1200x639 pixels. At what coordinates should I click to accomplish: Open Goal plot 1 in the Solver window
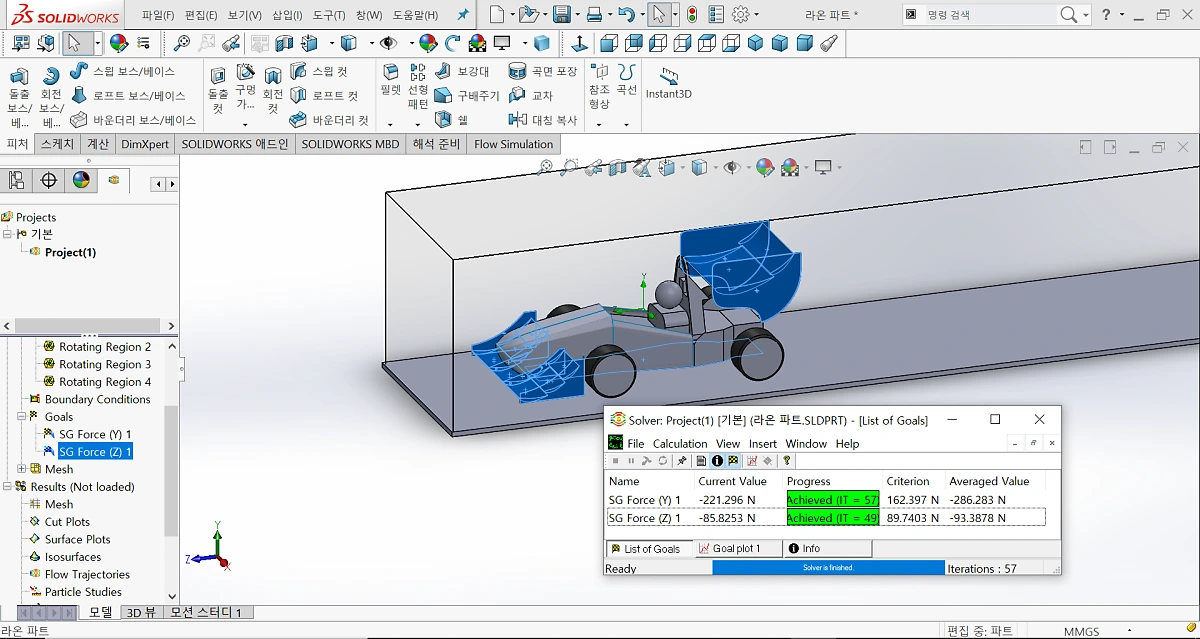[x=737, y=548]
